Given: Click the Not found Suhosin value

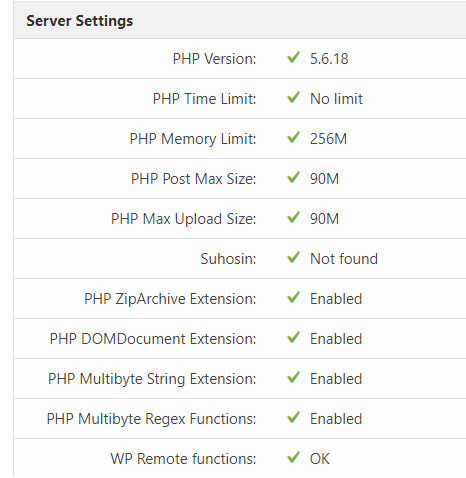Looking at the screenshot, I should click(344, 259).
